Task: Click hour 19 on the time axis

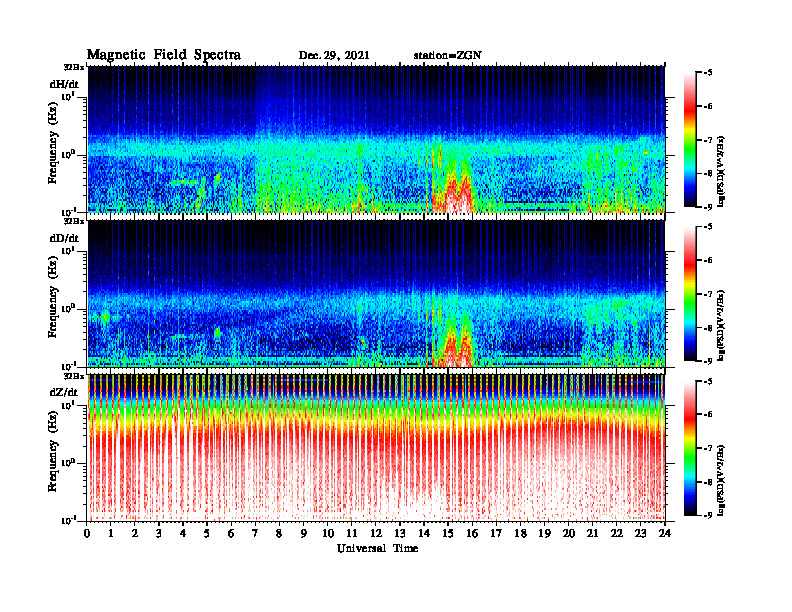Action: (544, 534)
